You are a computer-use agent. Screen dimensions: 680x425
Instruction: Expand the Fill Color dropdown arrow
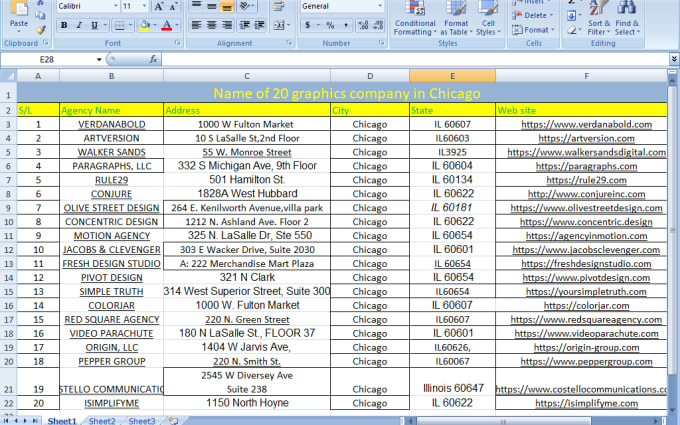pos(155,26)
